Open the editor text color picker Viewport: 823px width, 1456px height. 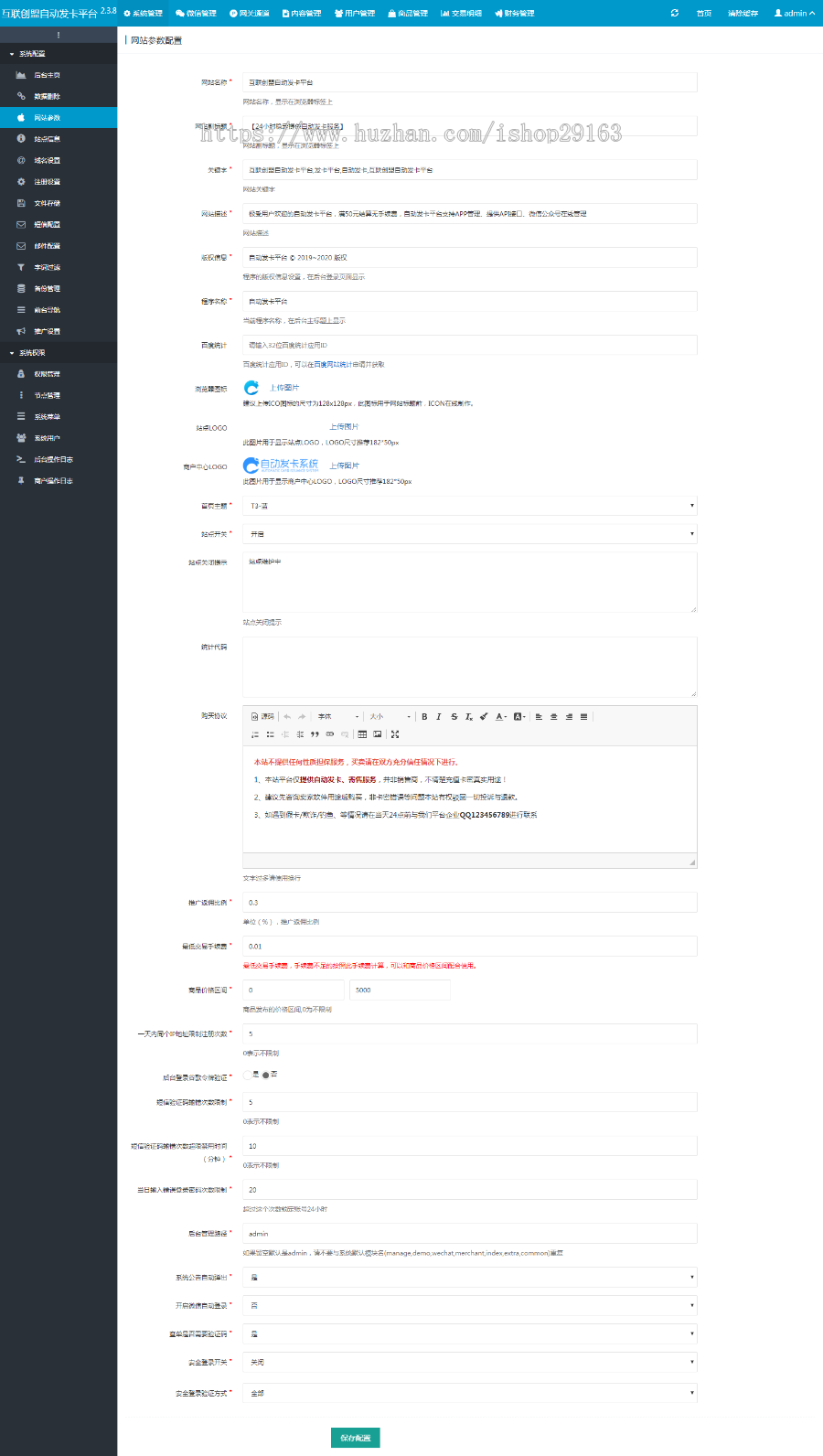[x=501, y=717]
